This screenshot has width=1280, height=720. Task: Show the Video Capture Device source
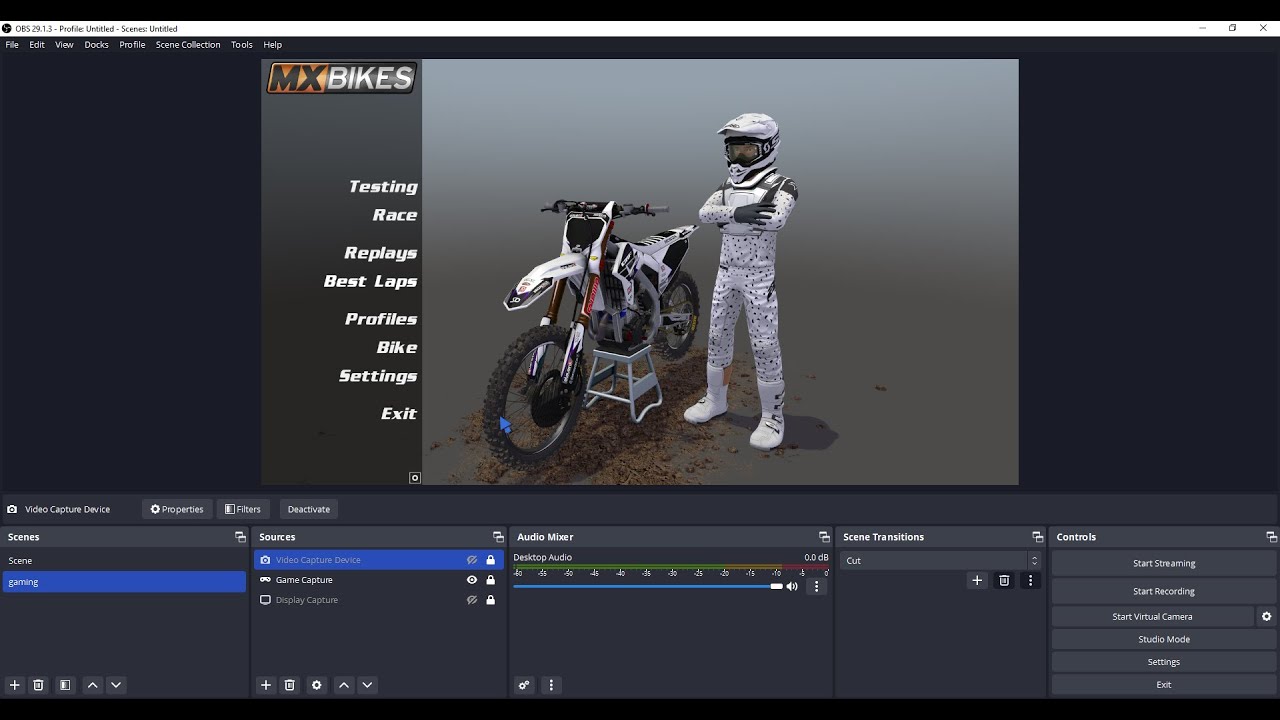[472, 560]
